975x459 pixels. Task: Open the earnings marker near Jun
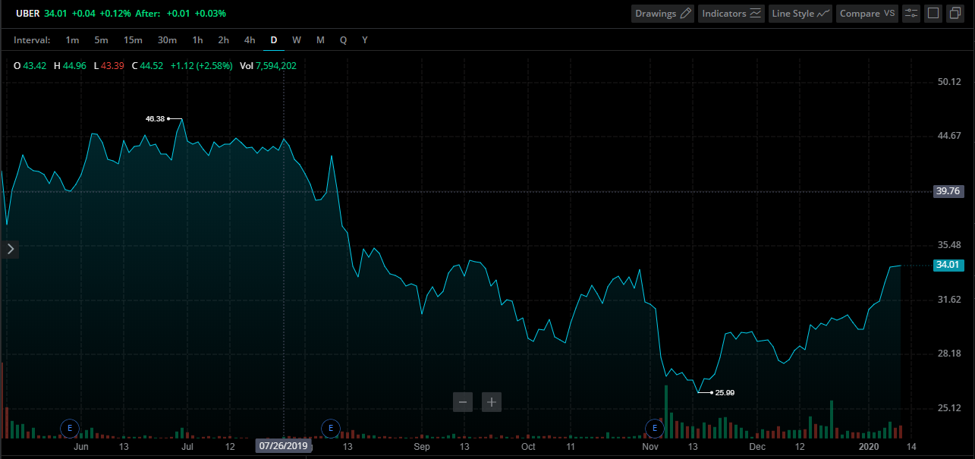[x=70, y=428]
